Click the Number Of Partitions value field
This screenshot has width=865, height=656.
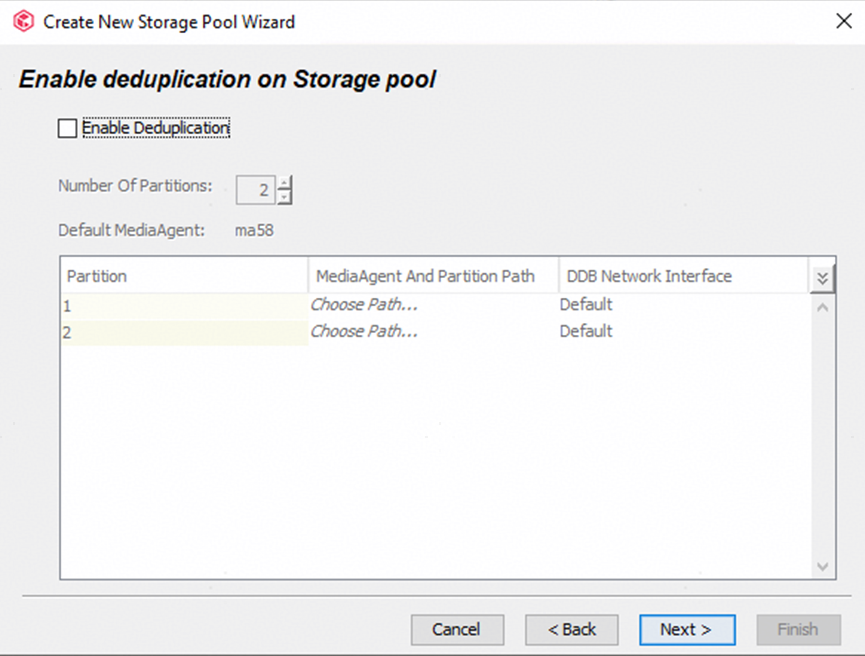pyautogui.click(x=256, y=189)
